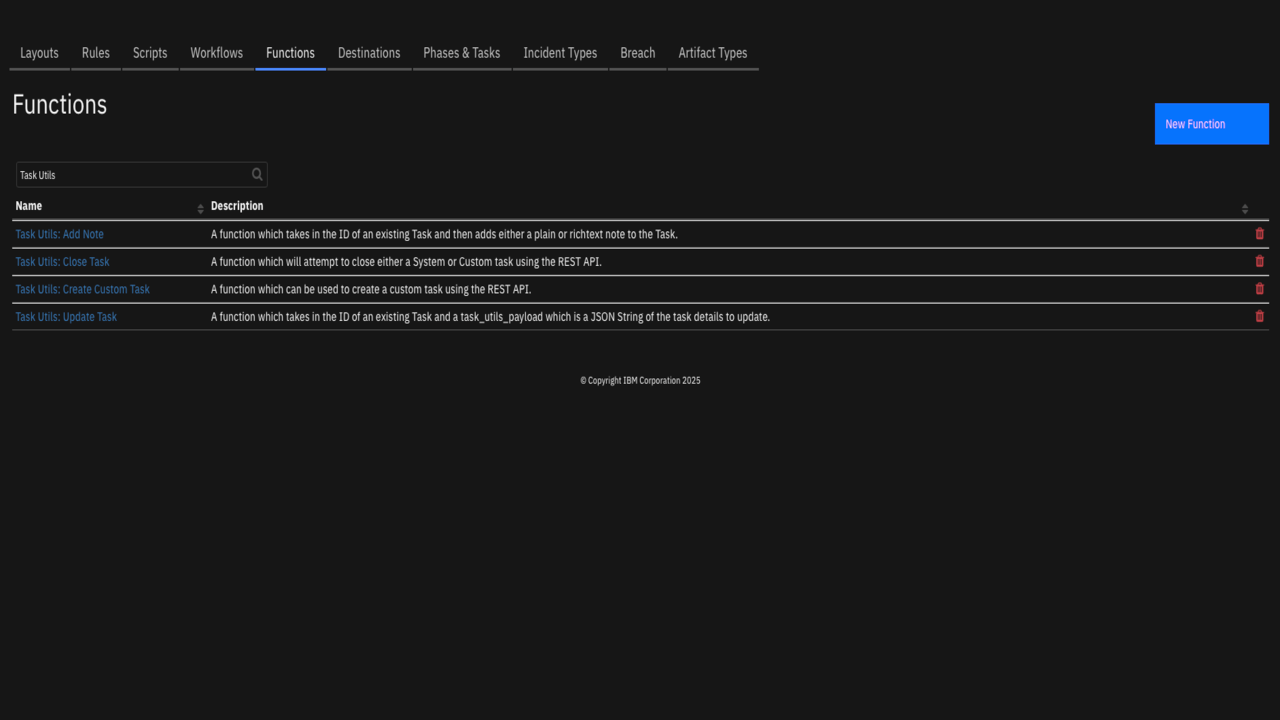Open the Destinations tab
Viewport: 1280px width, 720px height.
coord(369,53)
